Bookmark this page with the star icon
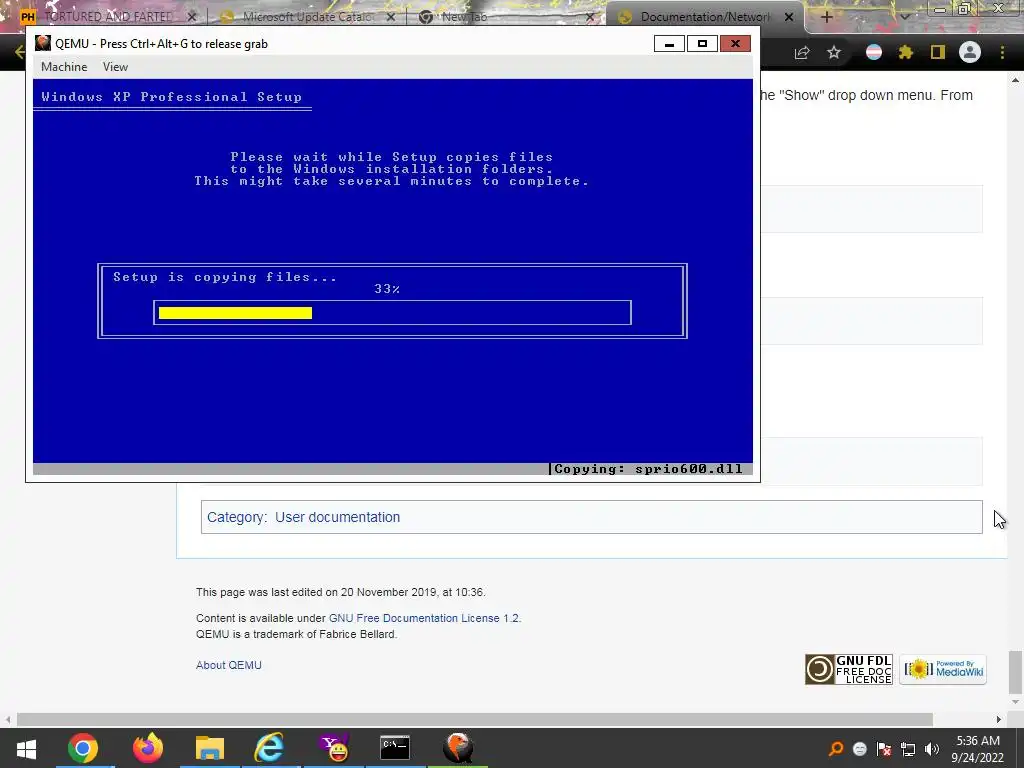Viewport: 1024px width, 768px height. (x=834, y=52)
